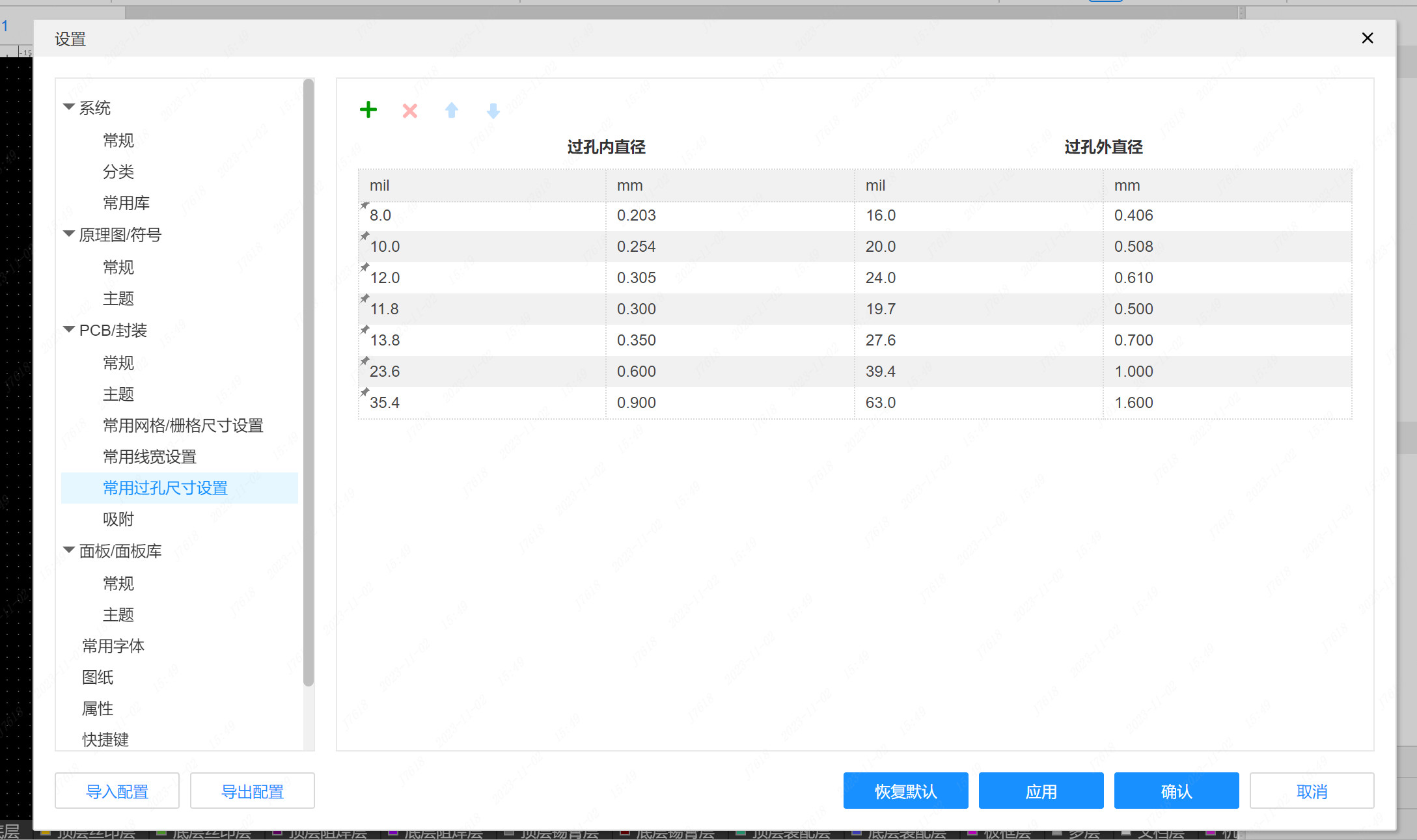
Task: Click 导出配置 button
Action: tap(253, 791)
